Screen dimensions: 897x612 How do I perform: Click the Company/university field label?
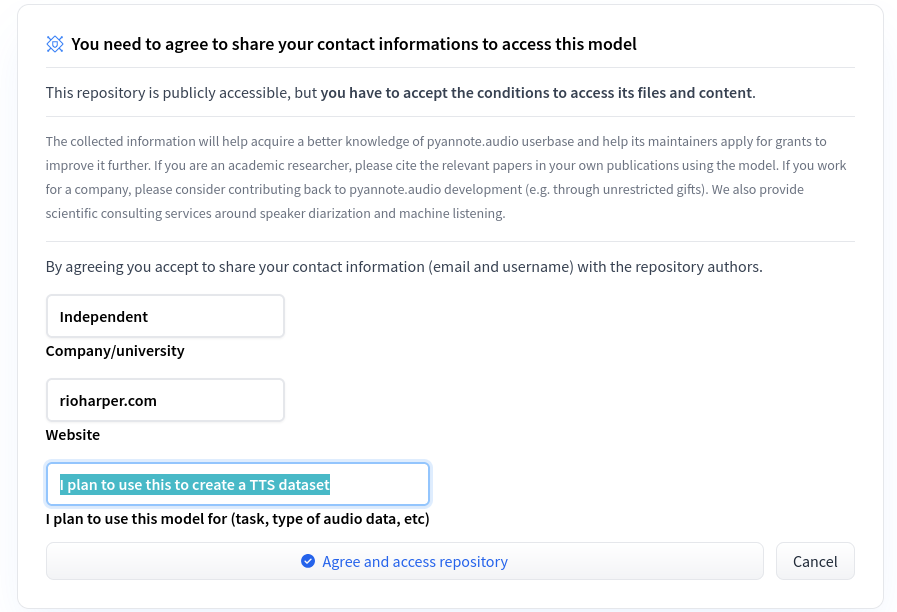114,351
